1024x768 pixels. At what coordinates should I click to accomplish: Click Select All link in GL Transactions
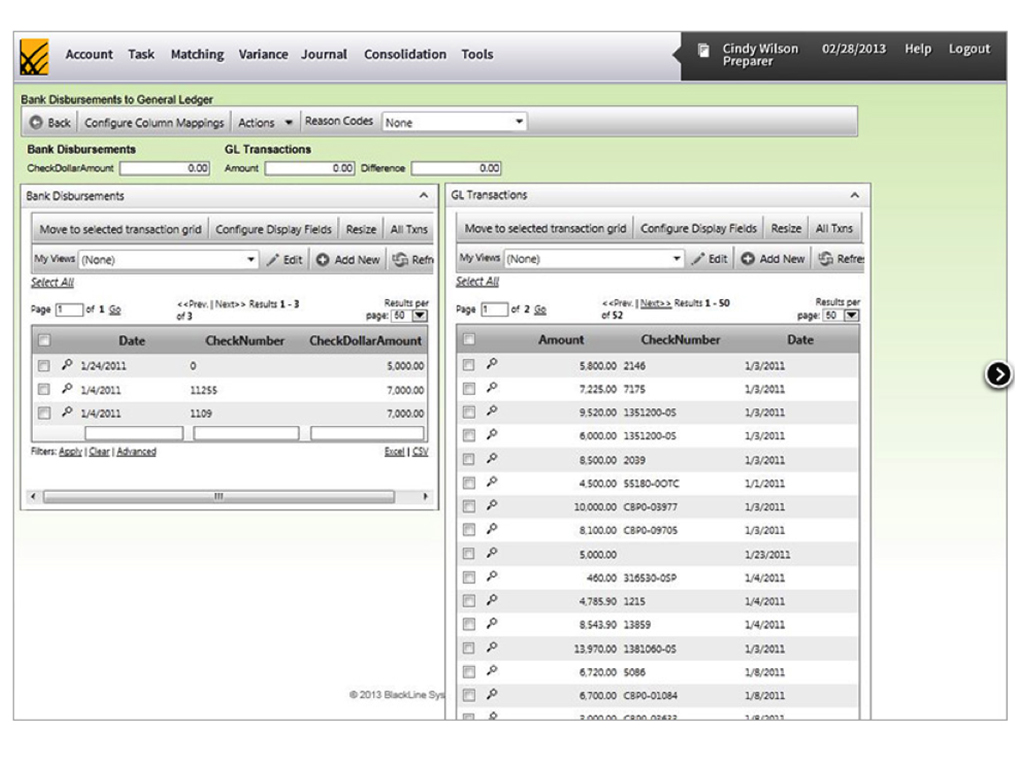[x=477, y=281]
